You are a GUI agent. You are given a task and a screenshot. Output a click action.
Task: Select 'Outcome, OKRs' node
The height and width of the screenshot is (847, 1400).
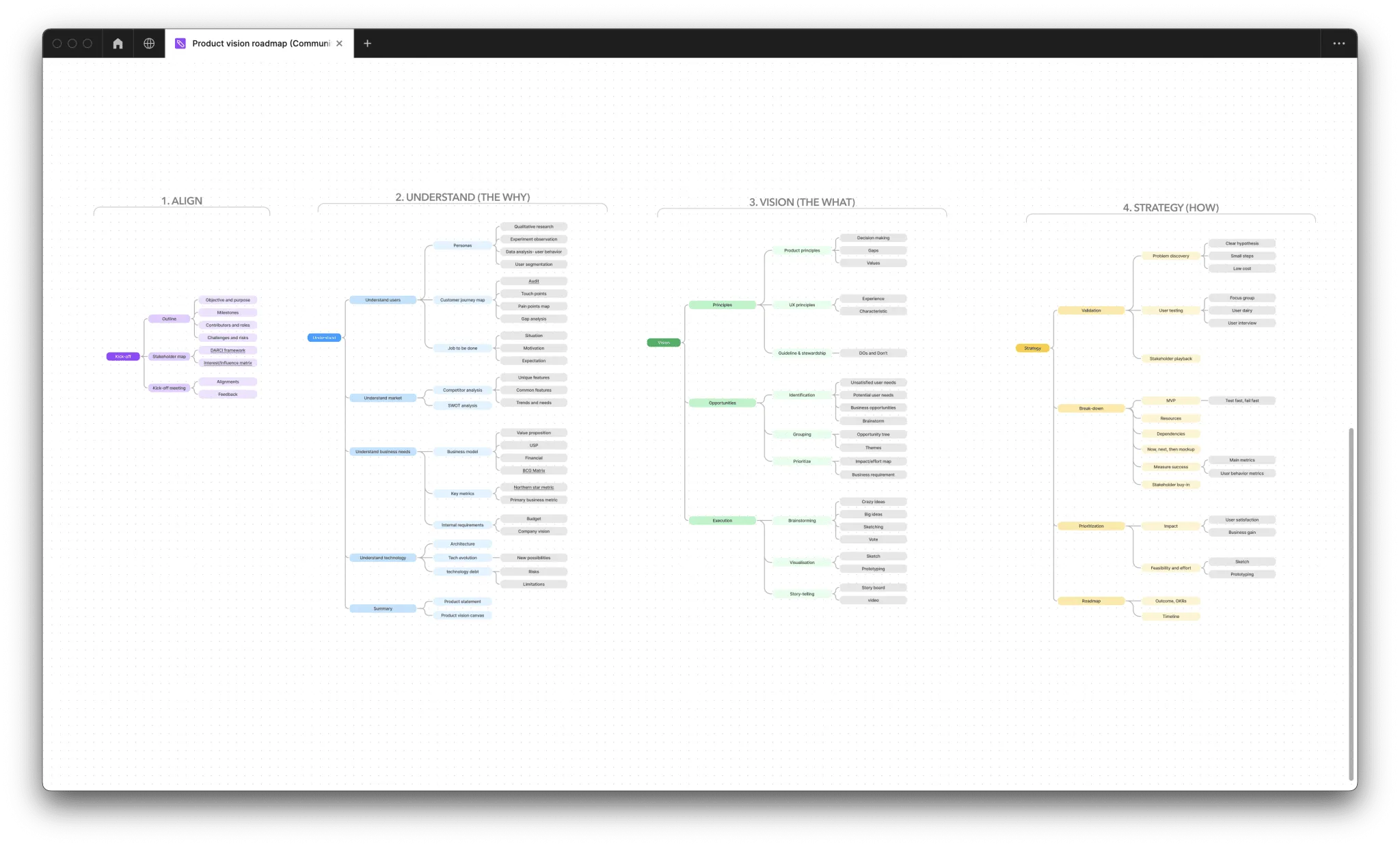(1171, 602)
